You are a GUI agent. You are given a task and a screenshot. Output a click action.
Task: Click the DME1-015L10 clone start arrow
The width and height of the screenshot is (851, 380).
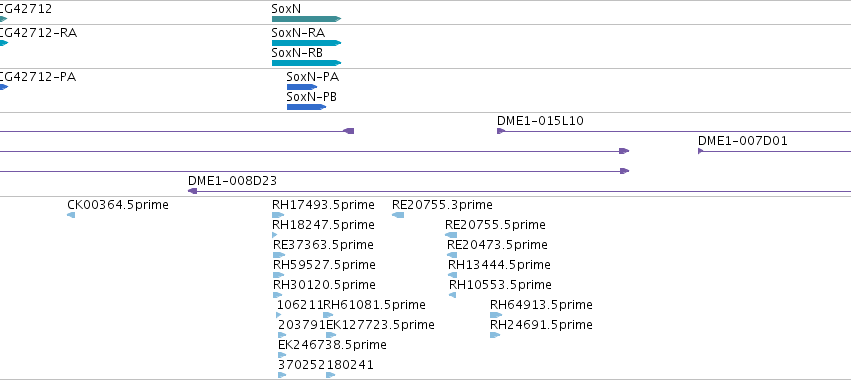(501, 131)
